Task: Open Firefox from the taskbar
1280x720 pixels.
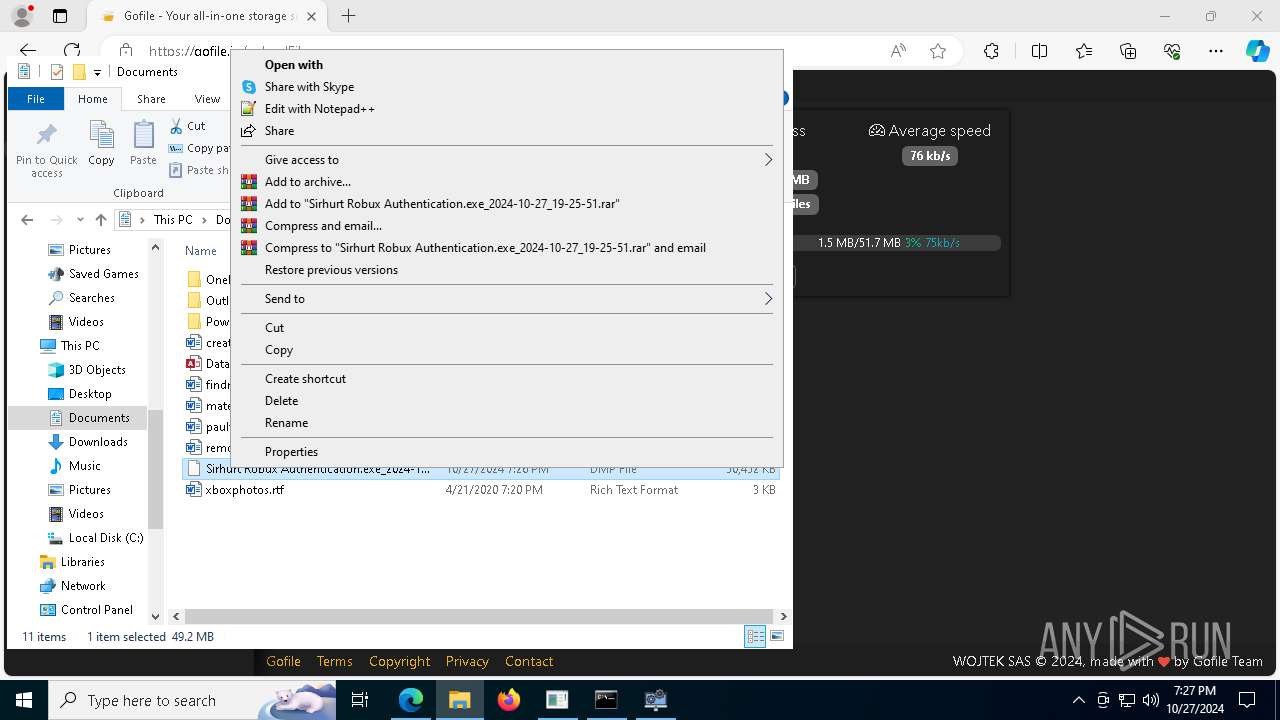Action: click(x=509, y=700)
